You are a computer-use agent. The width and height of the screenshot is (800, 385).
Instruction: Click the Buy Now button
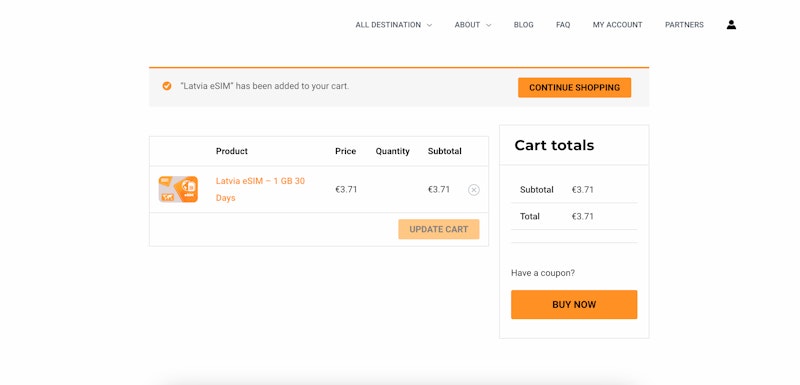click(x=574, y=304)
